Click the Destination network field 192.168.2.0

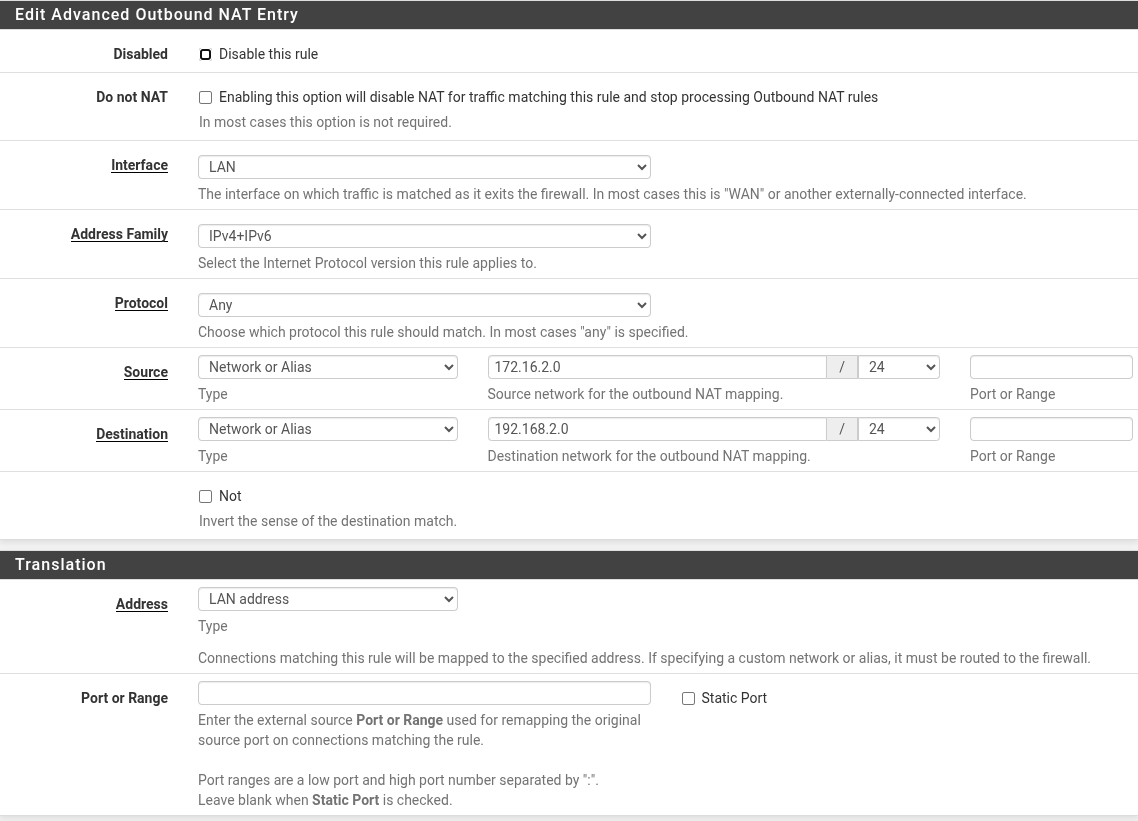coord(656,429)
